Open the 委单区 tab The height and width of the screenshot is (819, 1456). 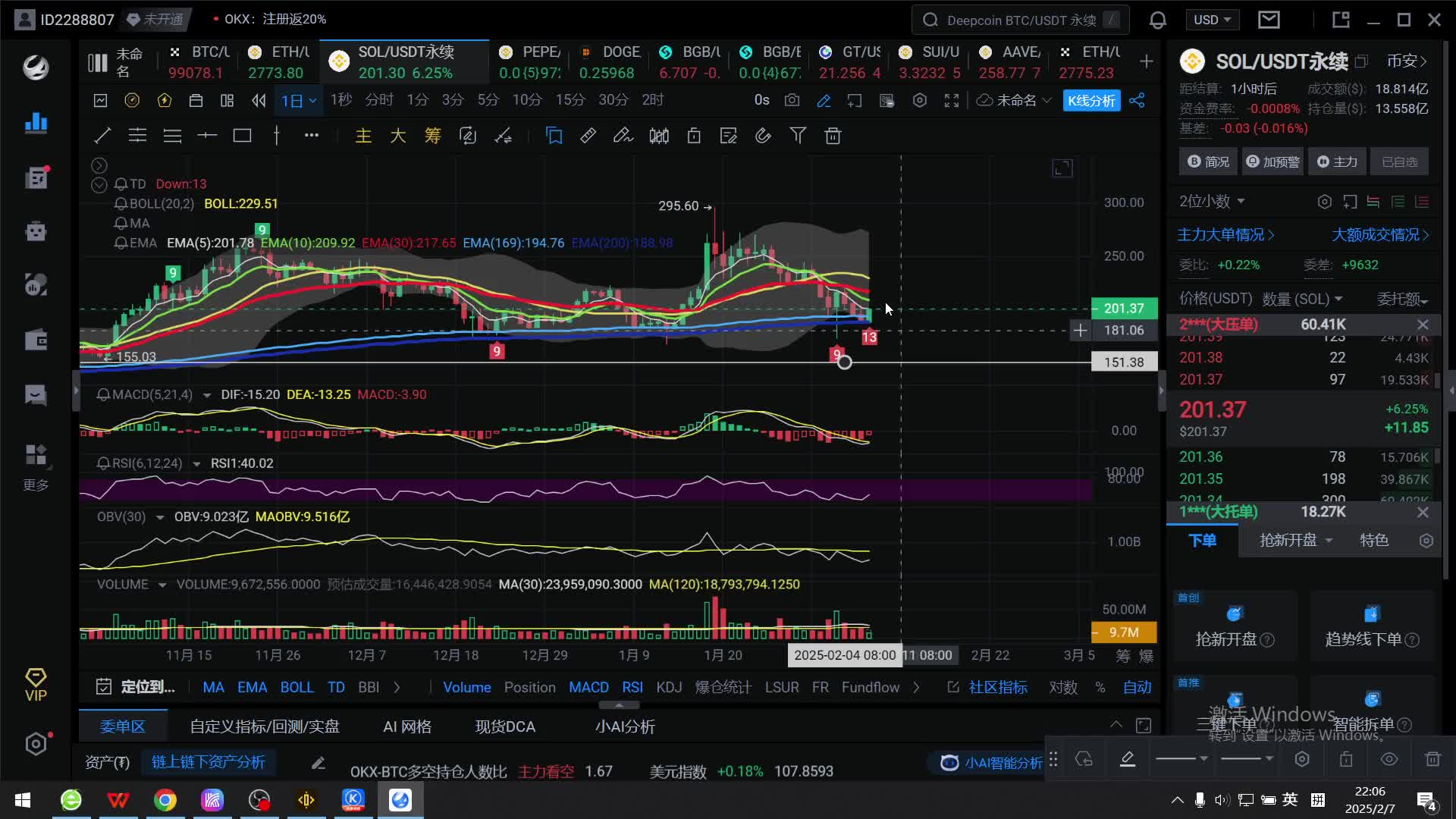pos(122,726)
